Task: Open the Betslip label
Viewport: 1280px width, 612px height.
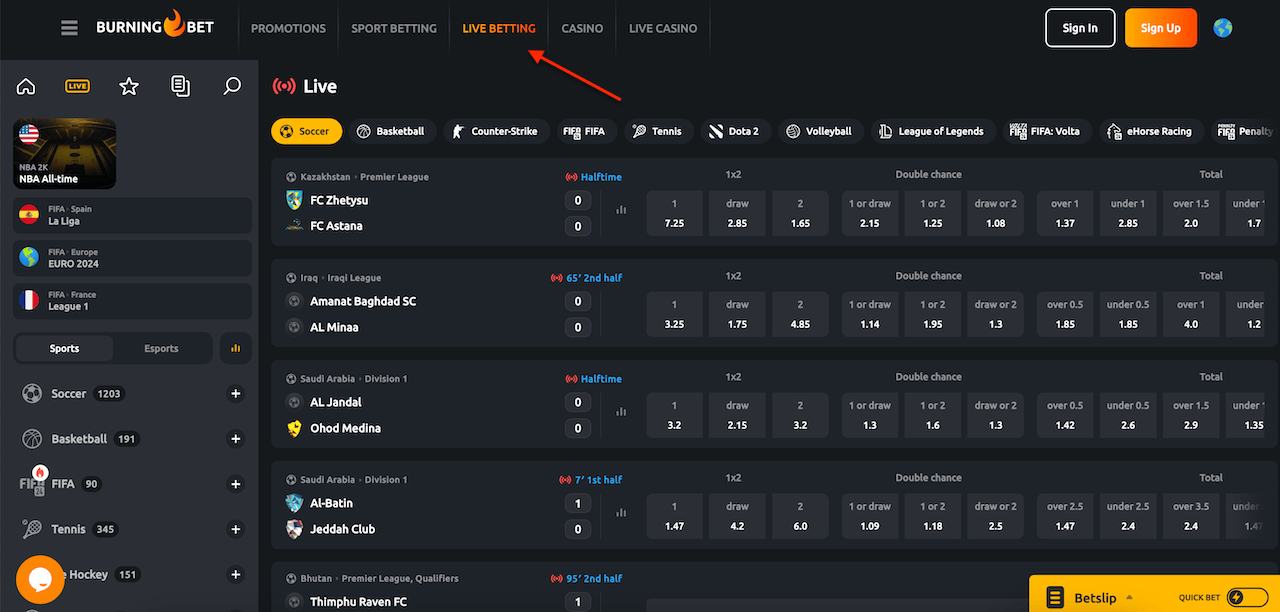Action: point(1096,598)
